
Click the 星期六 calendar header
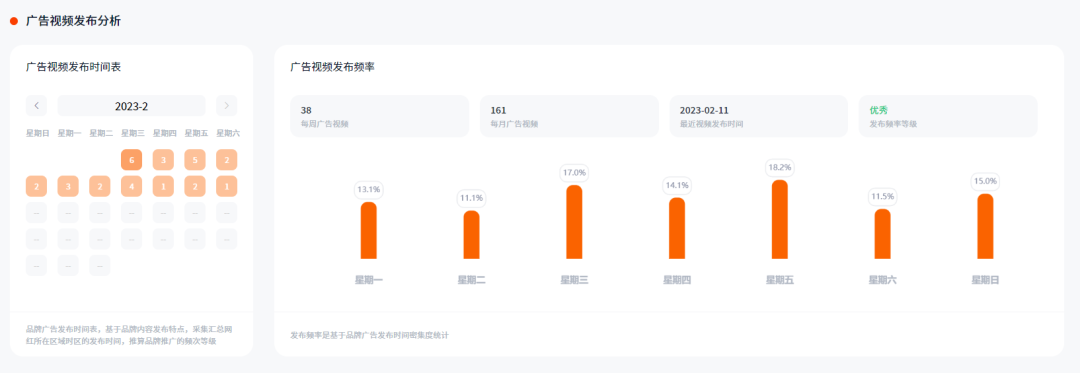pos(227,133)
